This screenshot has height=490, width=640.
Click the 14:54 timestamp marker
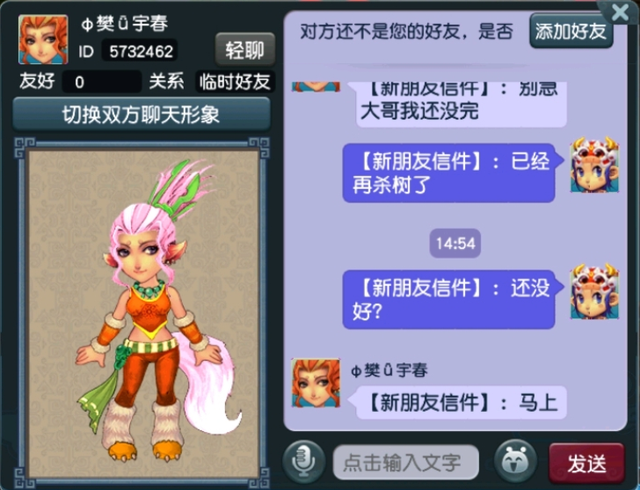point(455,243)
